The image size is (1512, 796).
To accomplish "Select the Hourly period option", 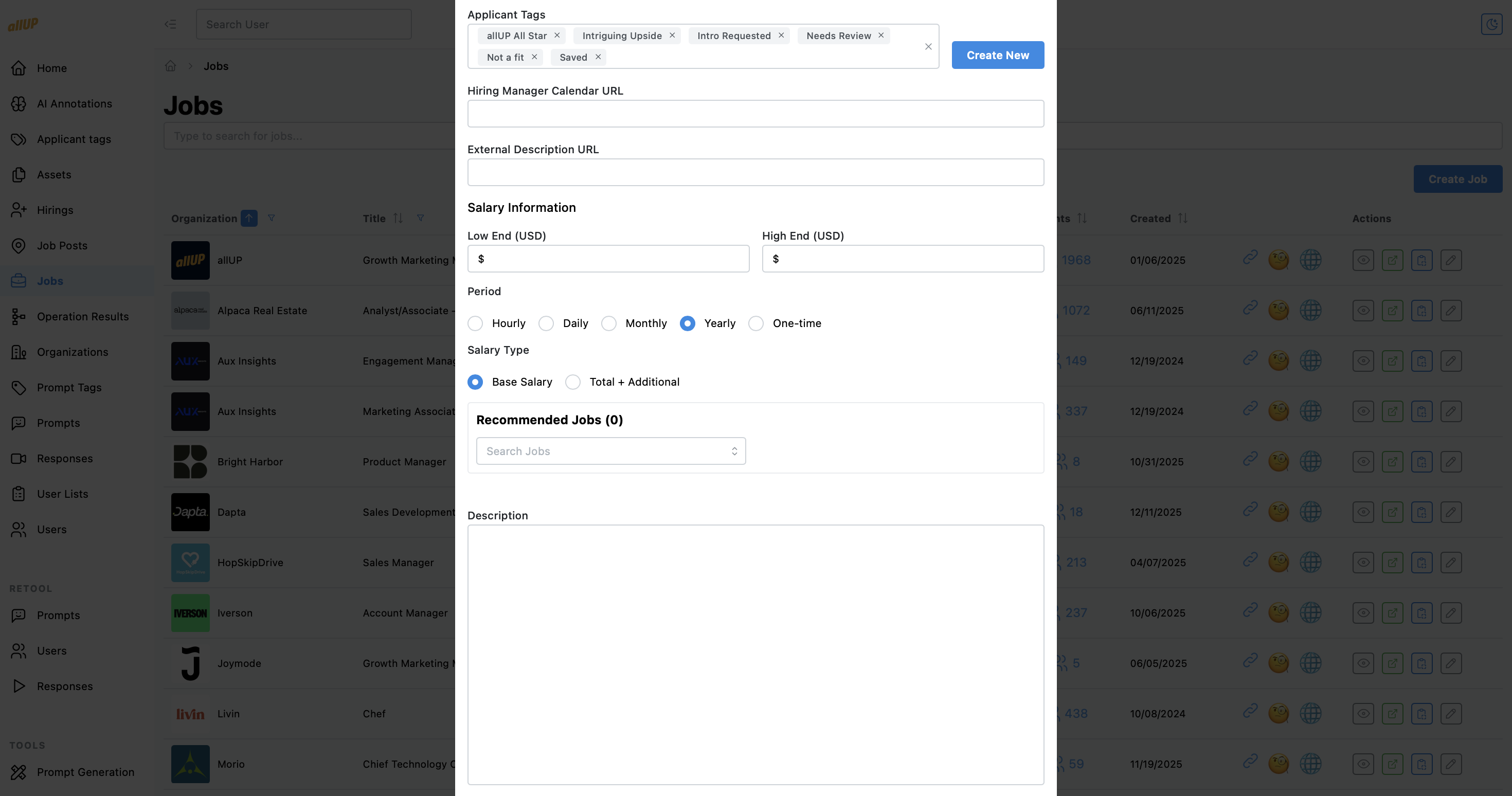I will click(x=475, y=323).
